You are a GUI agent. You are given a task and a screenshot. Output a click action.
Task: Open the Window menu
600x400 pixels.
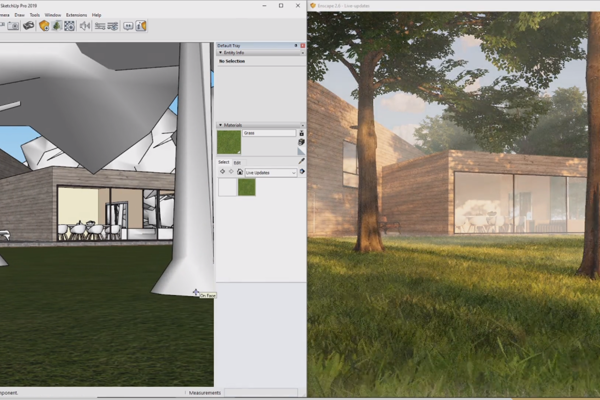coord(53,15)
